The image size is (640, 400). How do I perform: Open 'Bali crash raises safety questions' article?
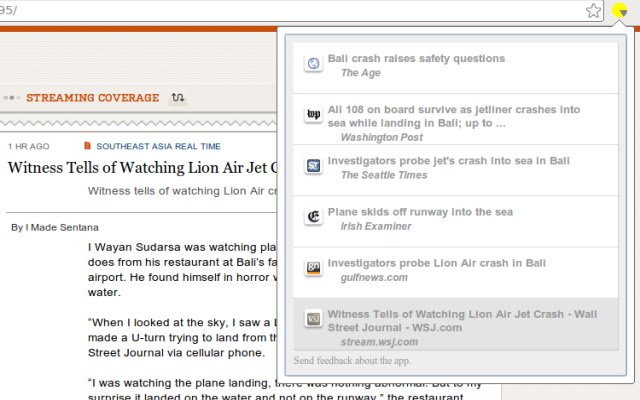point(416,58)
